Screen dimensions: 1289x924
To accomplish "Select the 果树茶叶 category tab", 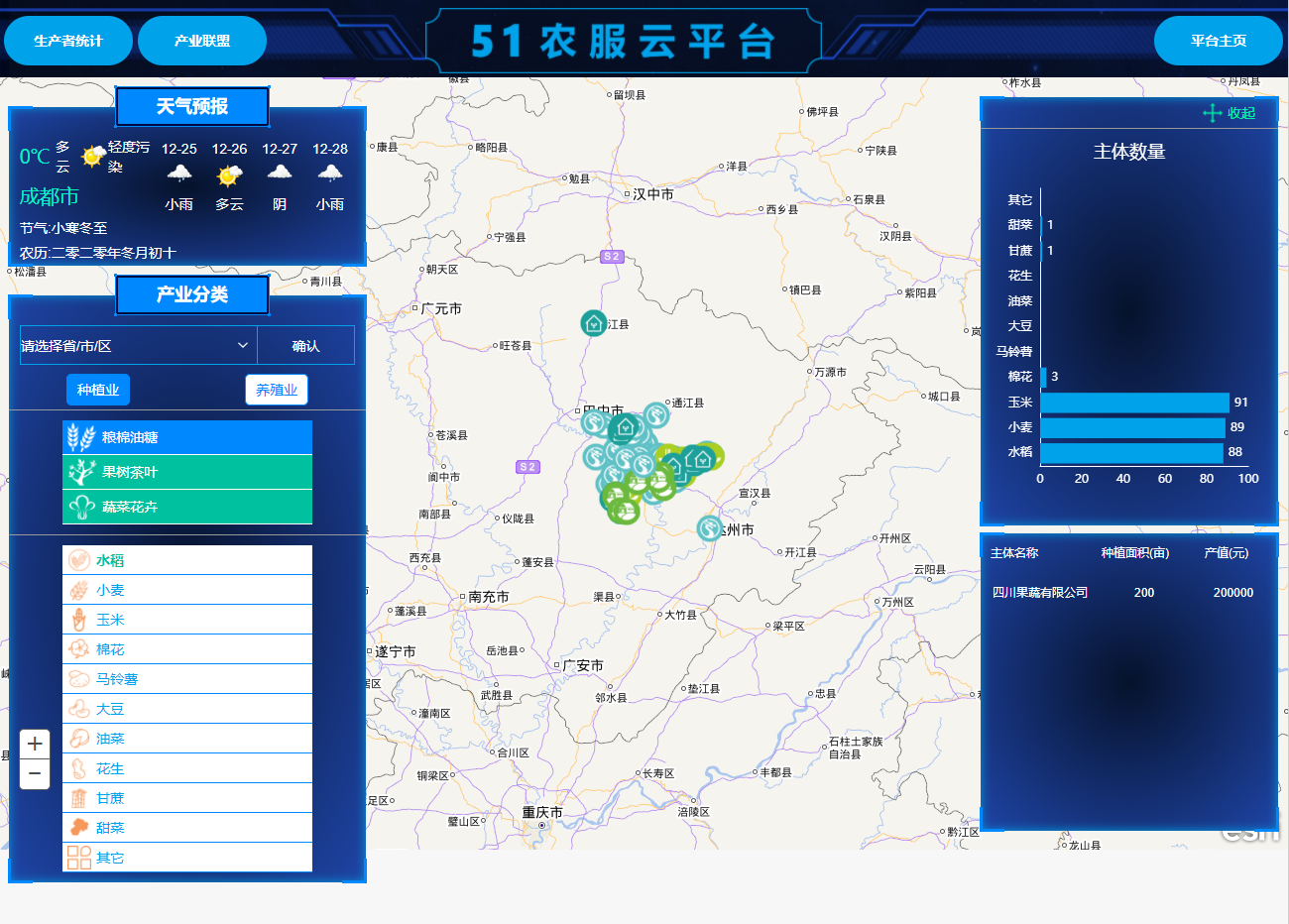I will pyautogui.click(x=187, y=472).
